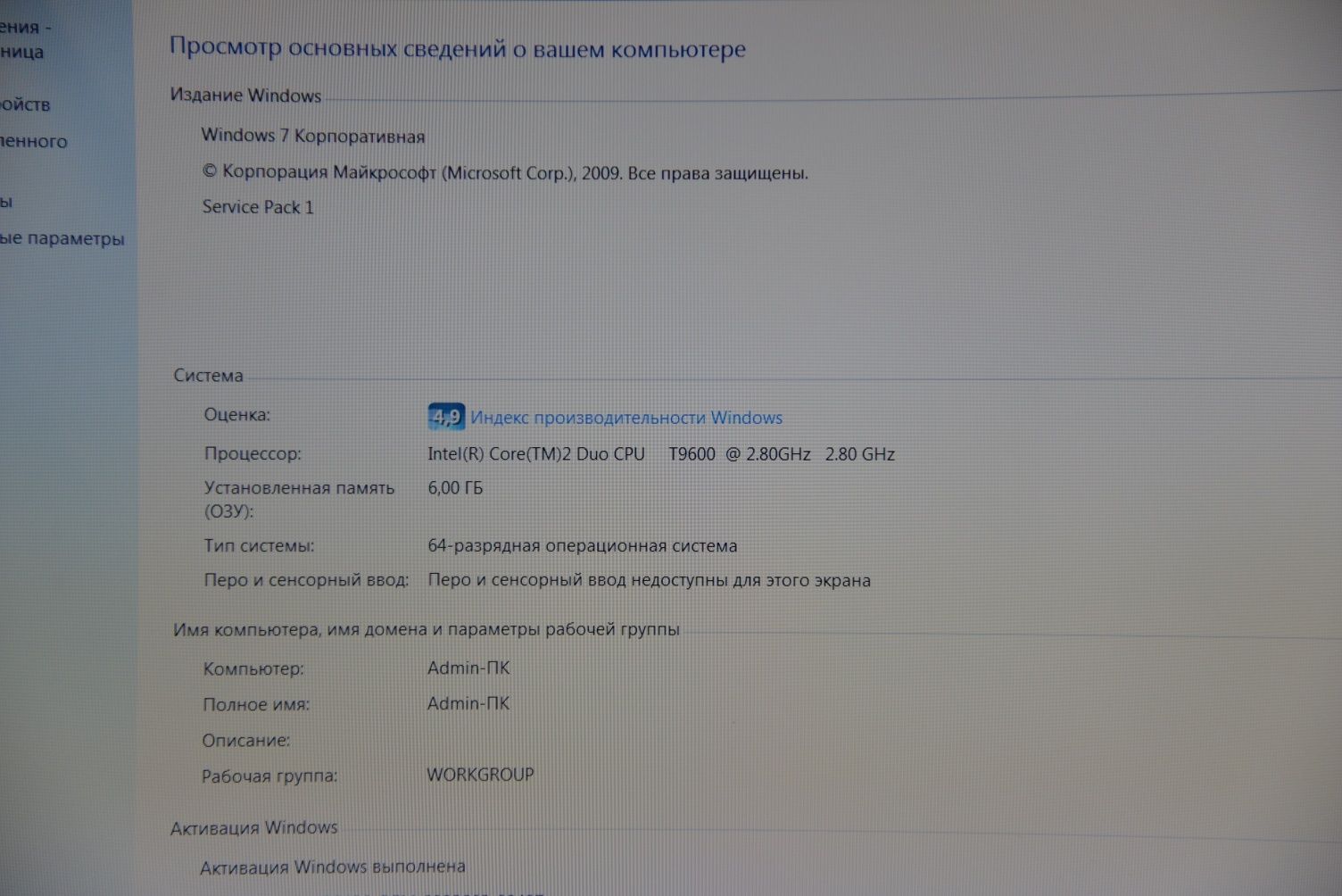This screenshot has width=1342, height=896.
Task: Select the 'WORKGROUP' value
Action: 480,775
